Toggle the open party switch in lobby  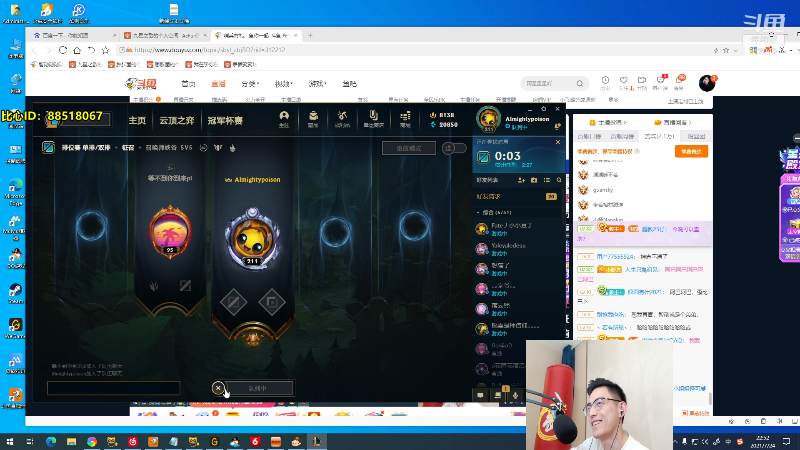(454, 148)
